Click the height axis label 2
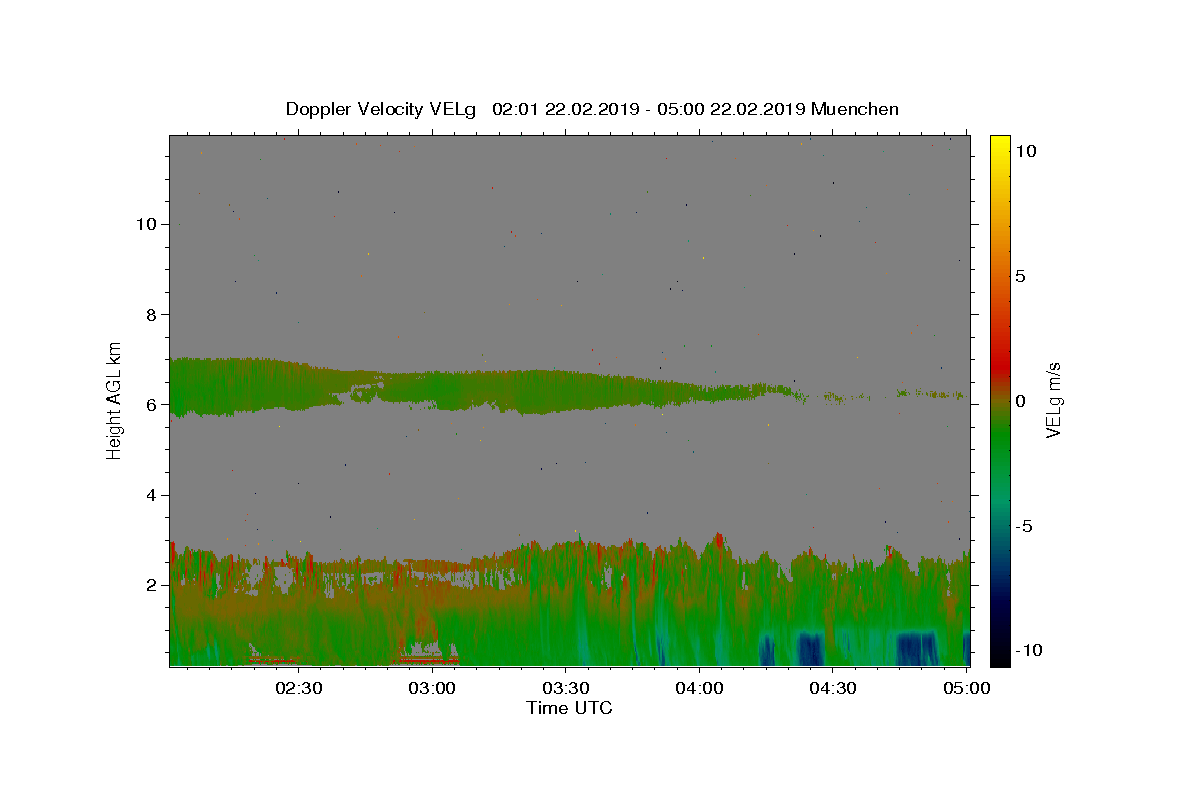This screenshot has height=800, width=1200. click(149, 585)
